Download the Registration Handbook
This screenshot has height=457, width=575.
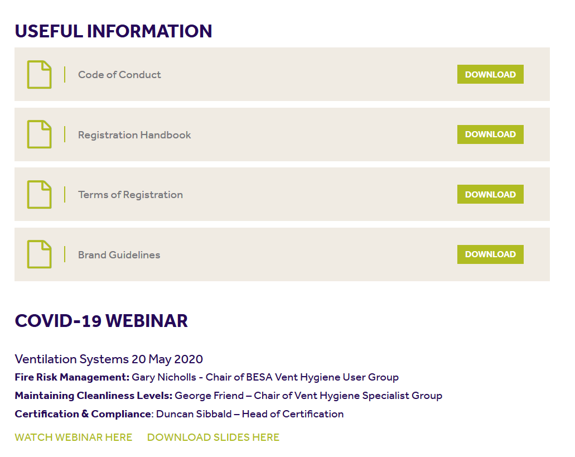(490, 134)
